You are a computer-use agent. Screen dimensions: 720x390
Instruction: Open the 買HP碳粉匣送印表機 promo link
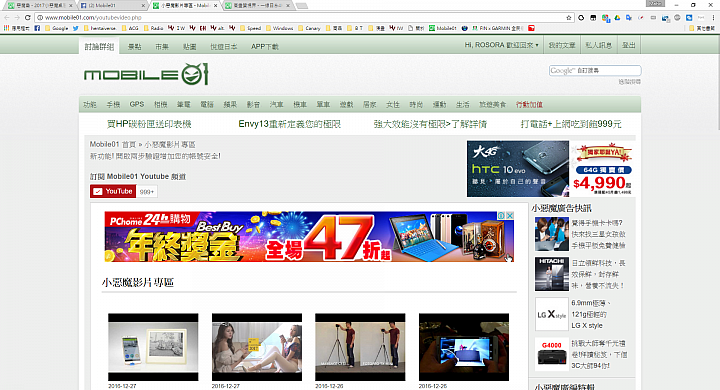point(149,124)
